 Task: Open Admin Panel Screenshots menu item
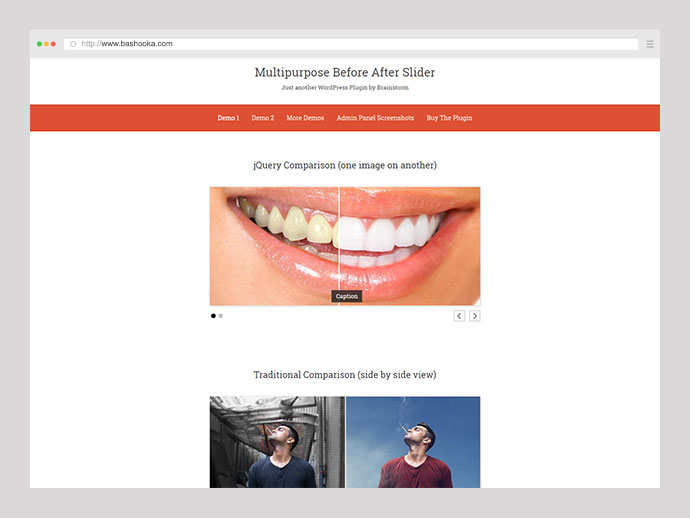(375, 118)
